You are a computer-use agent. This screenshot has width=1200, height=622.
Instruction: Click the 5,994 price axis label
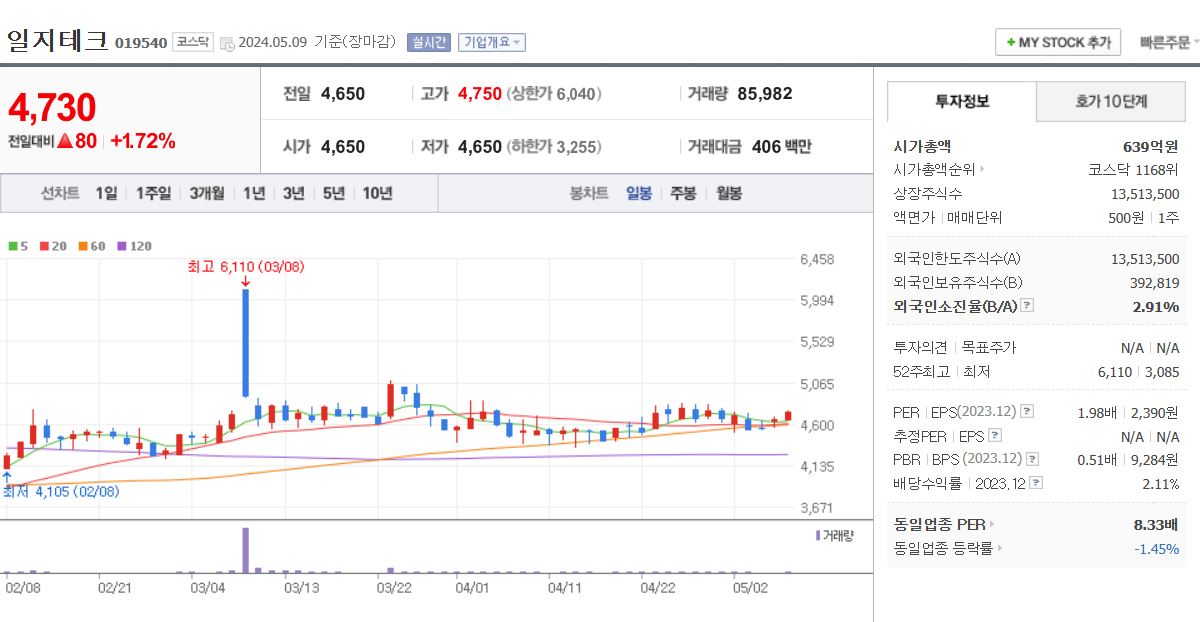pyautogui.click(x=817, y=300)
